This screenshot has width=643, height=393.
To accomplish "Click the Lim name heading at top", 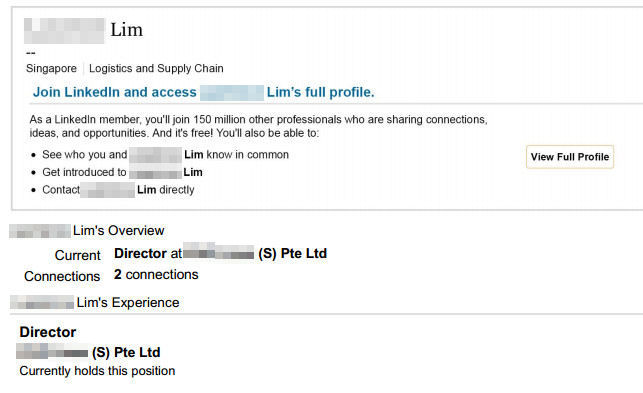I will [x=127, y=30].
